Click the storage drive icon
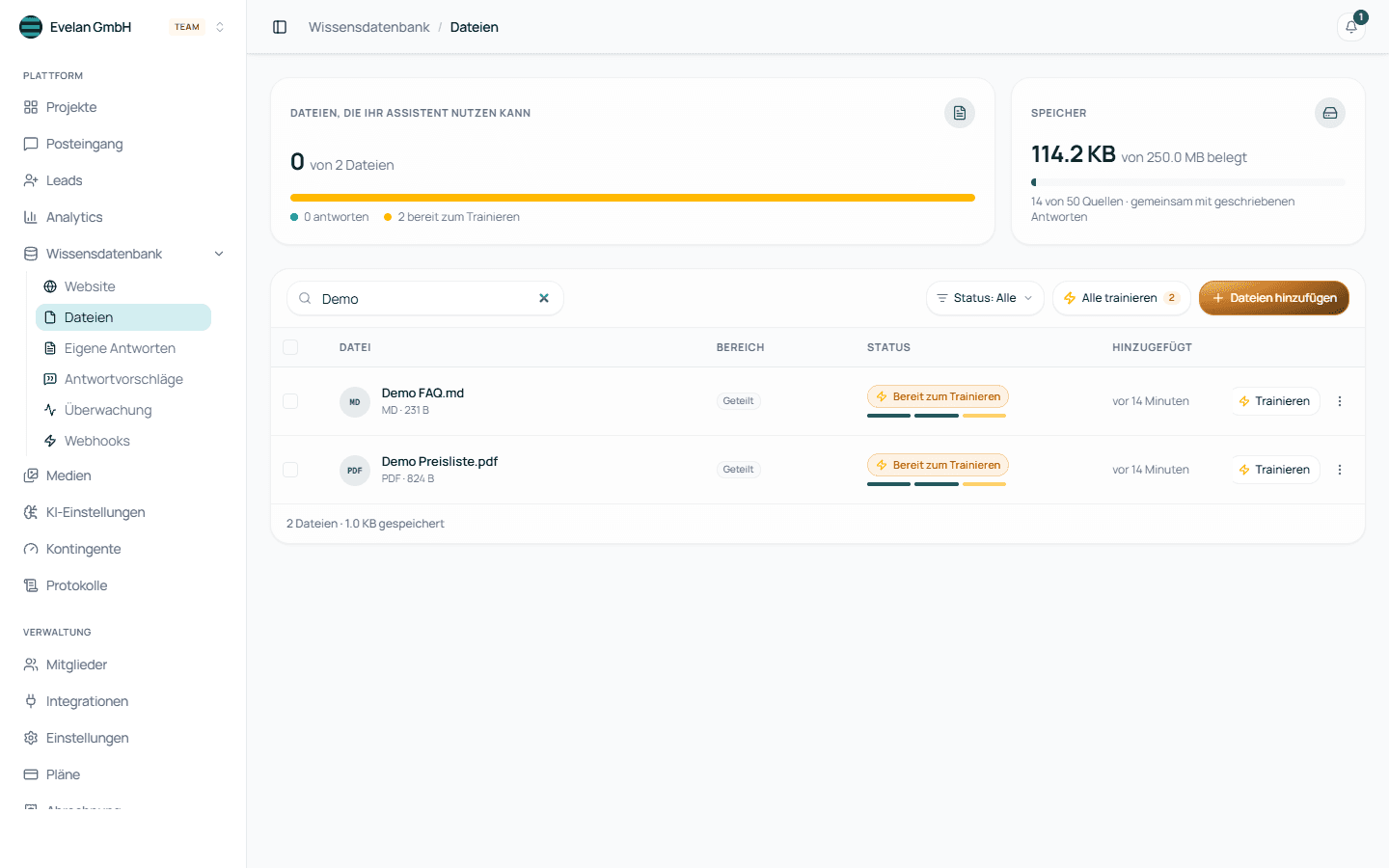1389x868 pixels. [x=1330, y=113]
